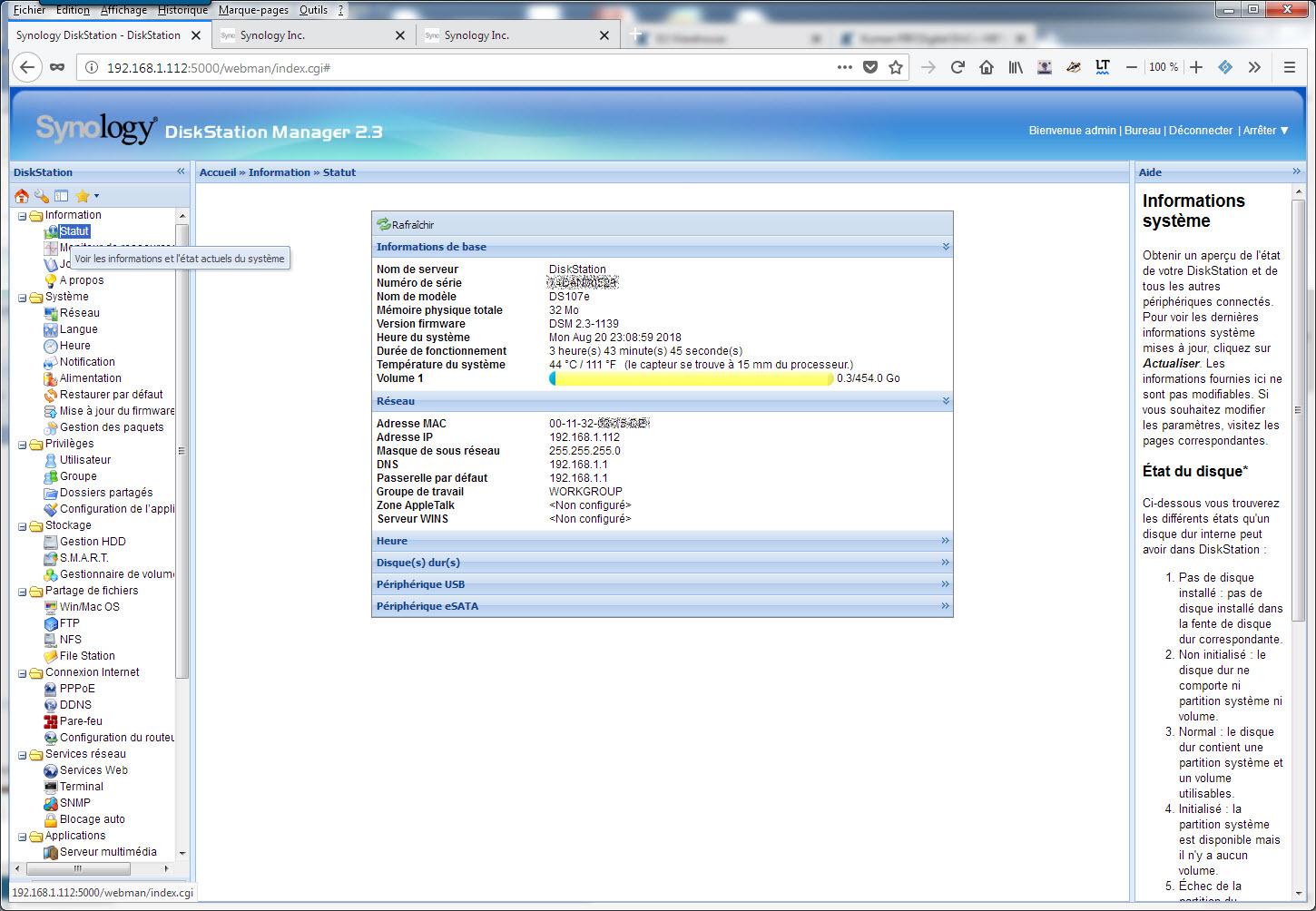Expand the Disque(s) dur(s) section

945,563
